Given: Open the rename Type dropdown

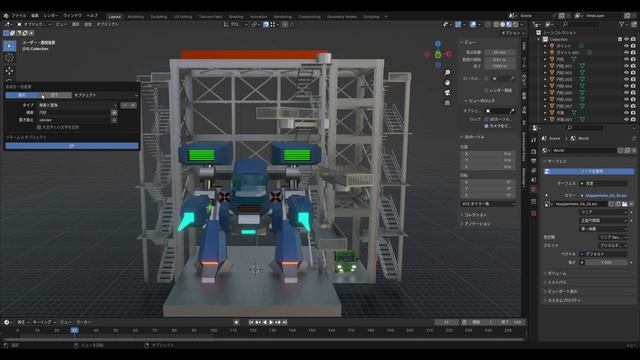Looking at the screenshot, I should coord(78,105).
